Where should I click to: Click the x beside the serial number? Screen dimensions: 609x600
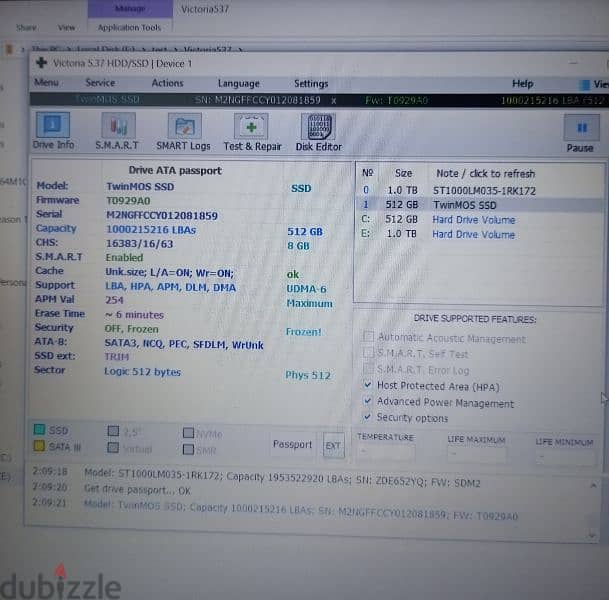(x=334, y=101)
